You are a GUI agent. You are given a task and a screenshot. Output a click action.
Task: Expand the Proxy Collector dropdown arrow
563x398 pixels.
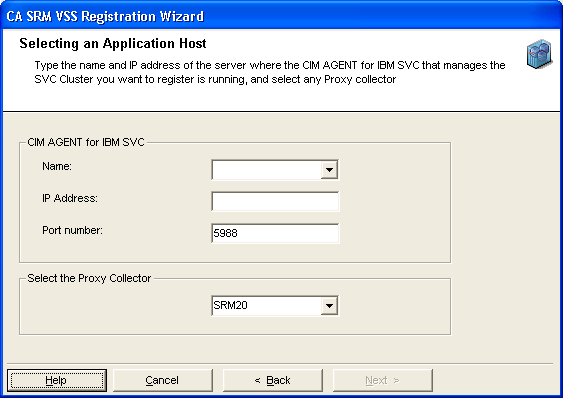329,306
